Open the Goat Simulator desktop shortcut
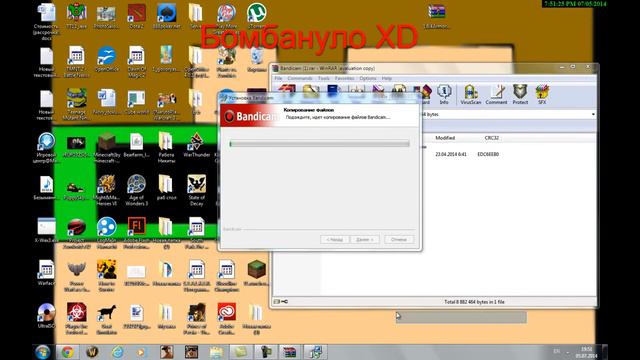 click(107, 319)
